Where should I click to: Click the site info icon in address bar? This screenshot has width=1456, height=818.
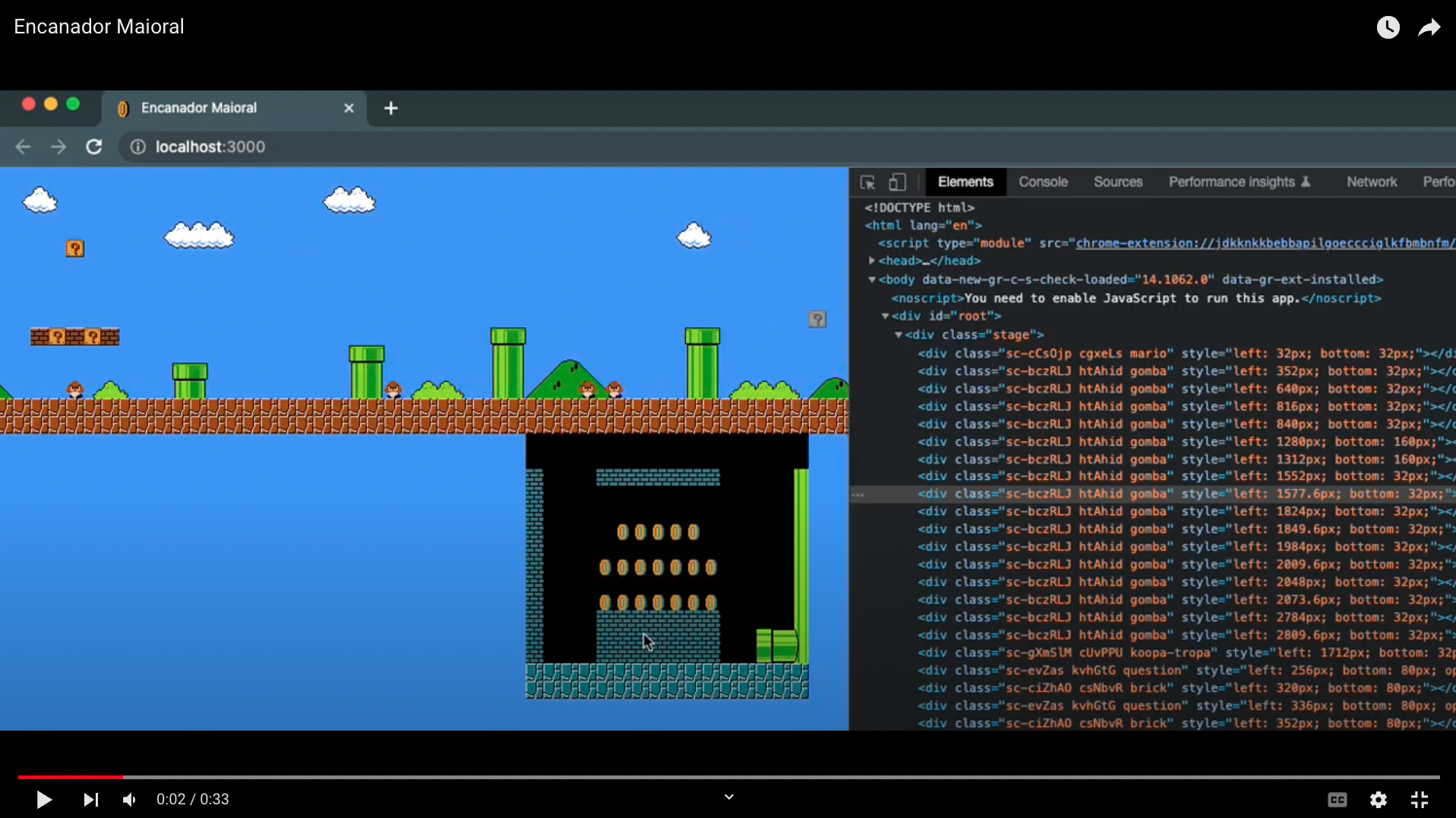click(137, 147)
